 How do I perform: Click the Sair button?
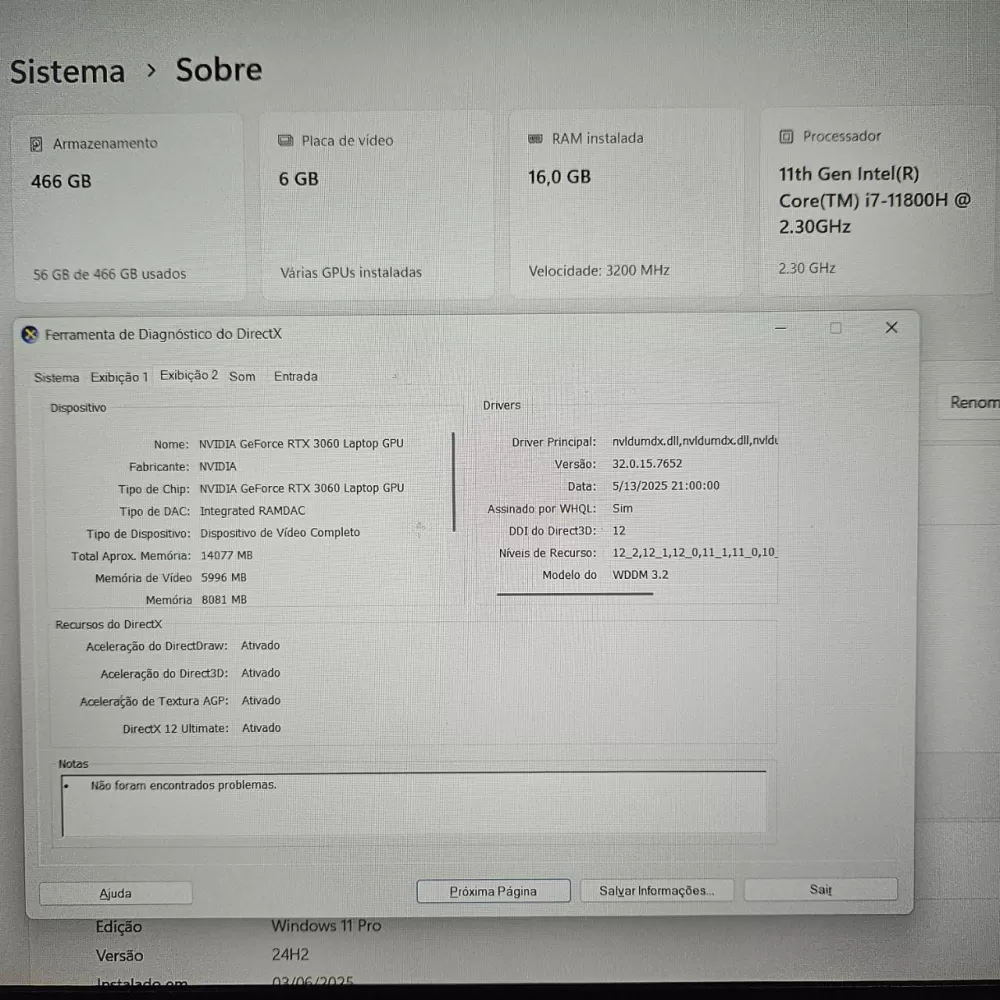(x=821, y=889)
